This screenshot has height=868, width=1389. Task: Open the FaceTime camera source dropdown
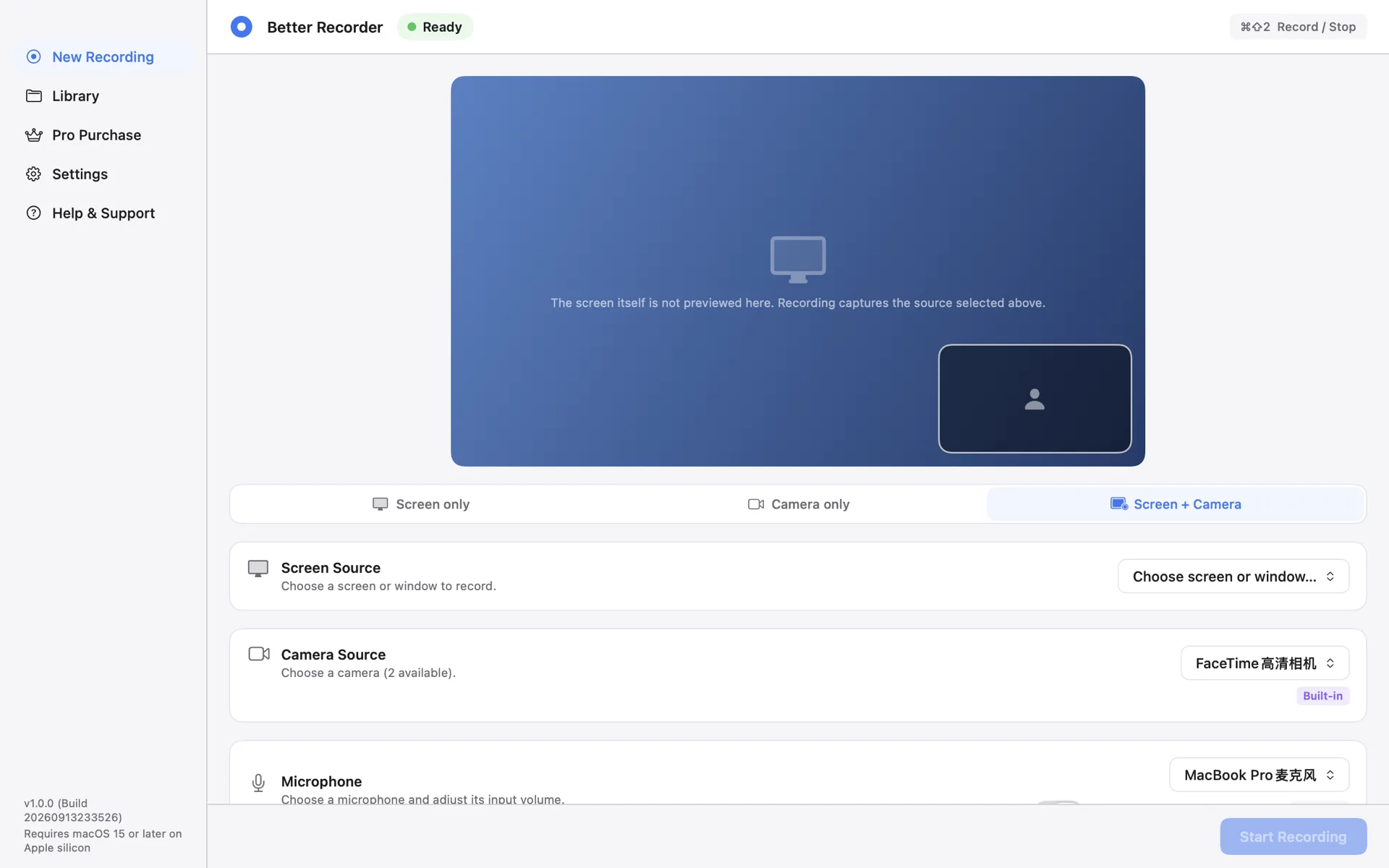(x=1265, y=663)
